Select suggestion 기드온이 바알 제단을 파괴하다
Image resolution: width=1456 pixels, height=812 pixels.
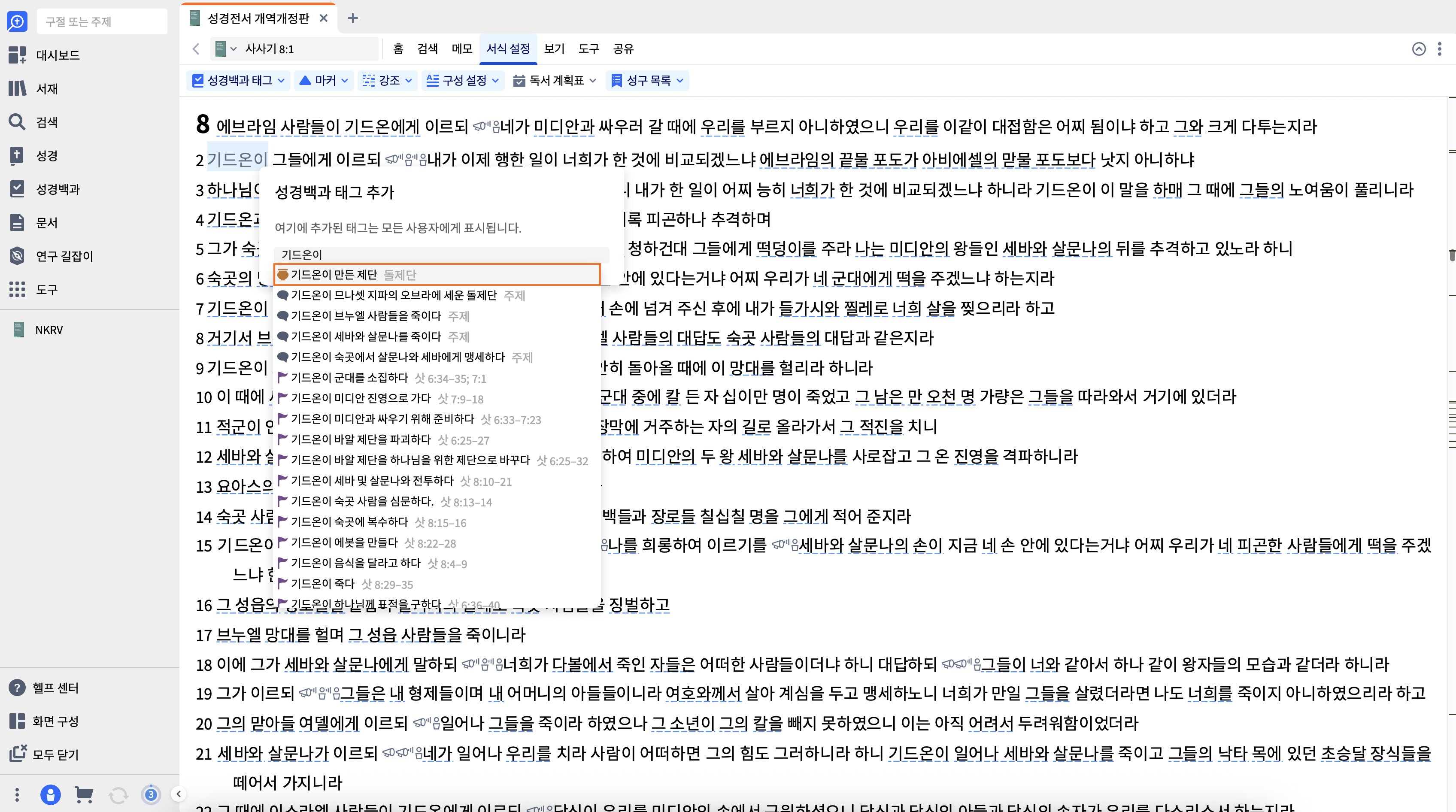click(437, 439)
